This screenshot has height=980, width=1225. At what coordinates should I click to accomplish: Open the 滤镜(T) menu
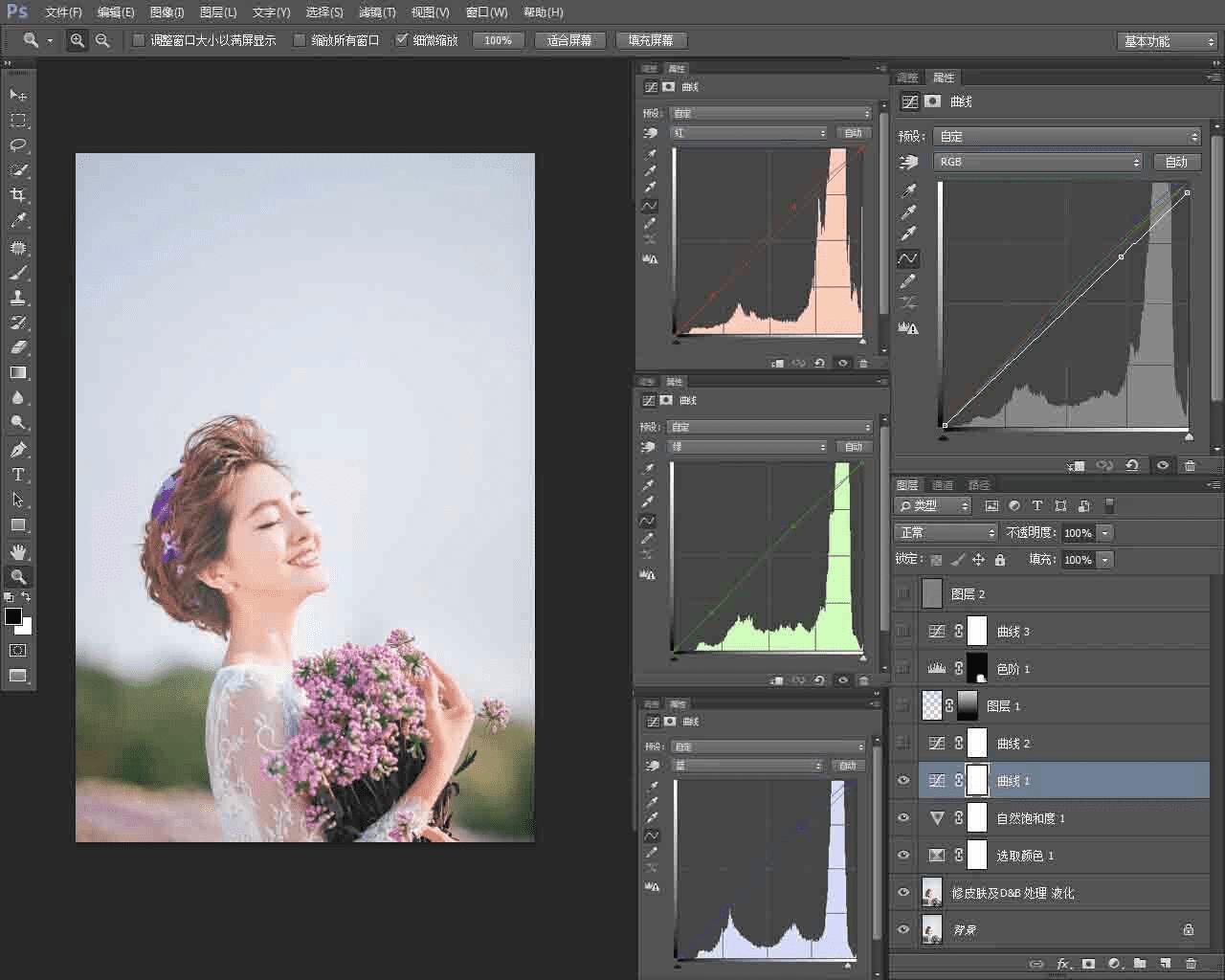(x=376, y=12)
